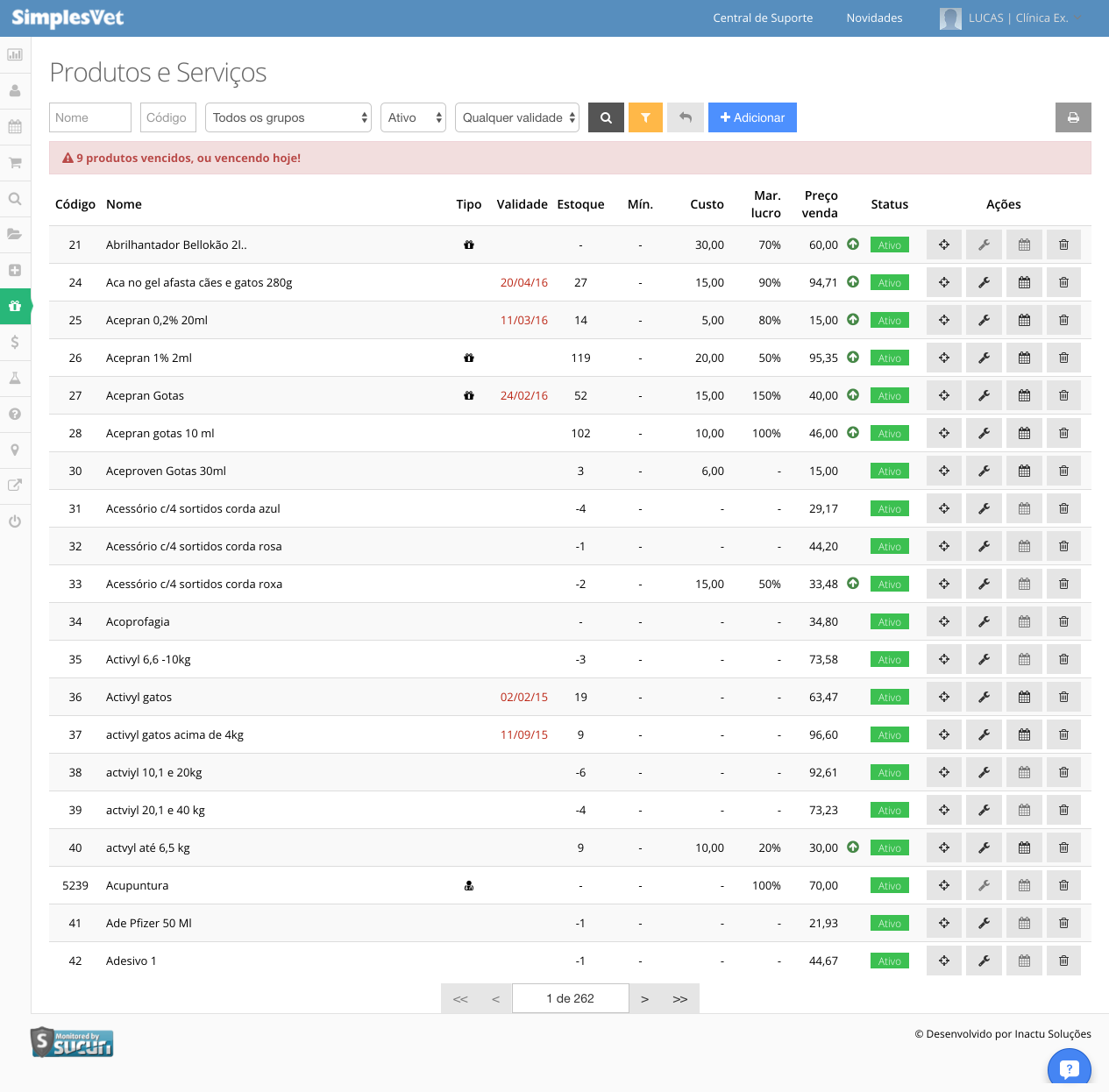Click the Adicionar button
1109x1092 pixels.
pos(752,117)
